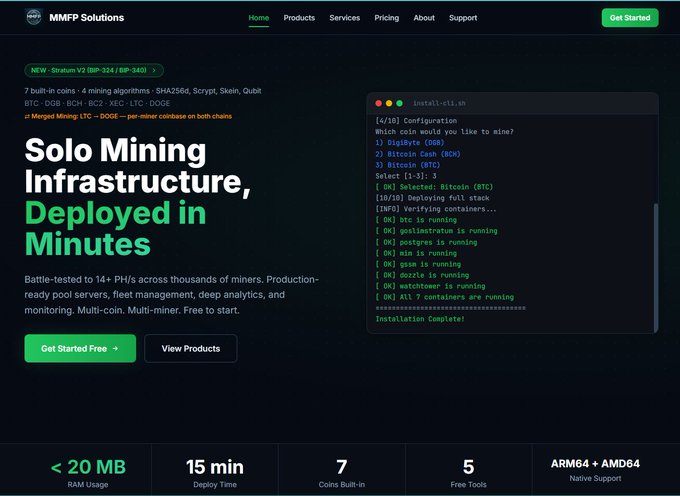Click the '7 built-in coins' algorithms line
The image size is (680, 496).
(143, 91)
